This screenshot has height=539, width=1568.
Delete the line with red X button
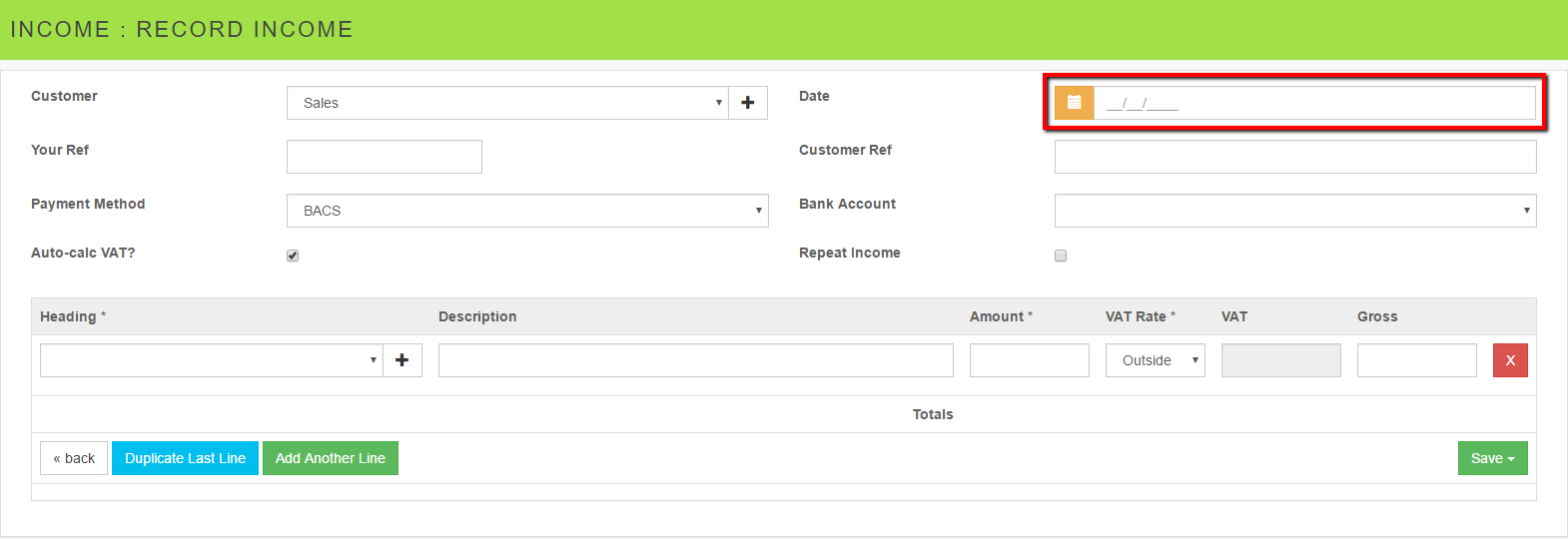pos(1510,360)
